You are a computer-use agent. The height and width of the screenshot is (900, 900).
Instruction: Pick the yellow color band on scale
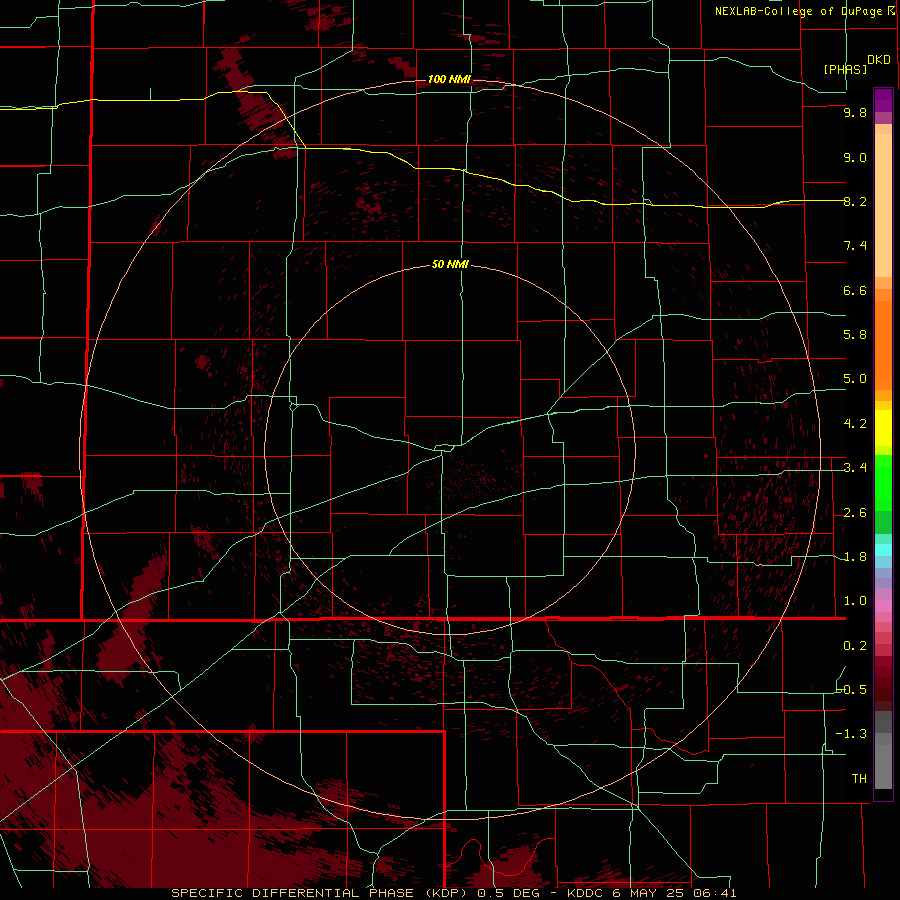(x=883, y=428)
